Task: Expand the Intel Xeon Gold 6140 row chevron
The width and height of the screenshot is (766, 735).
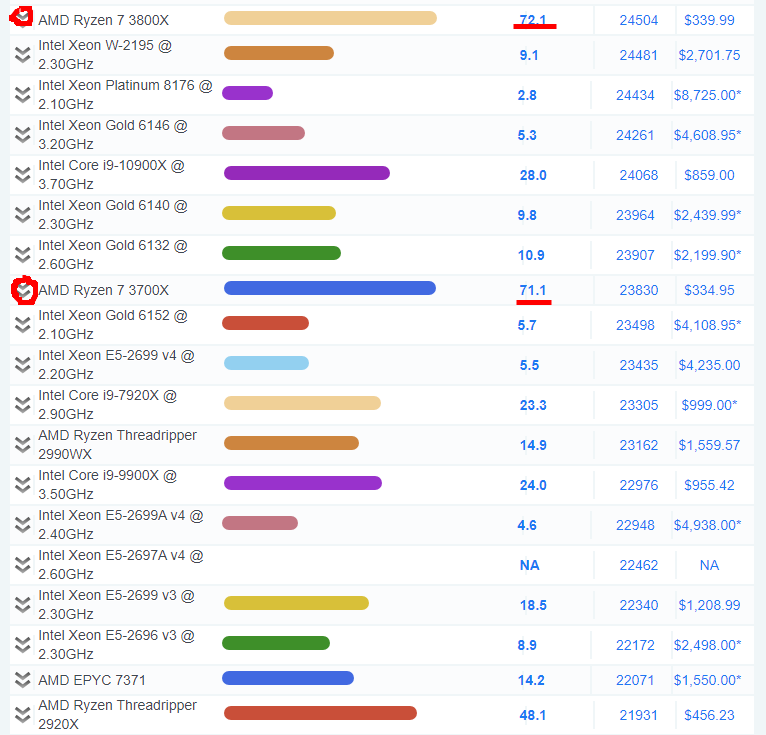Action: (x=22, y=215)
